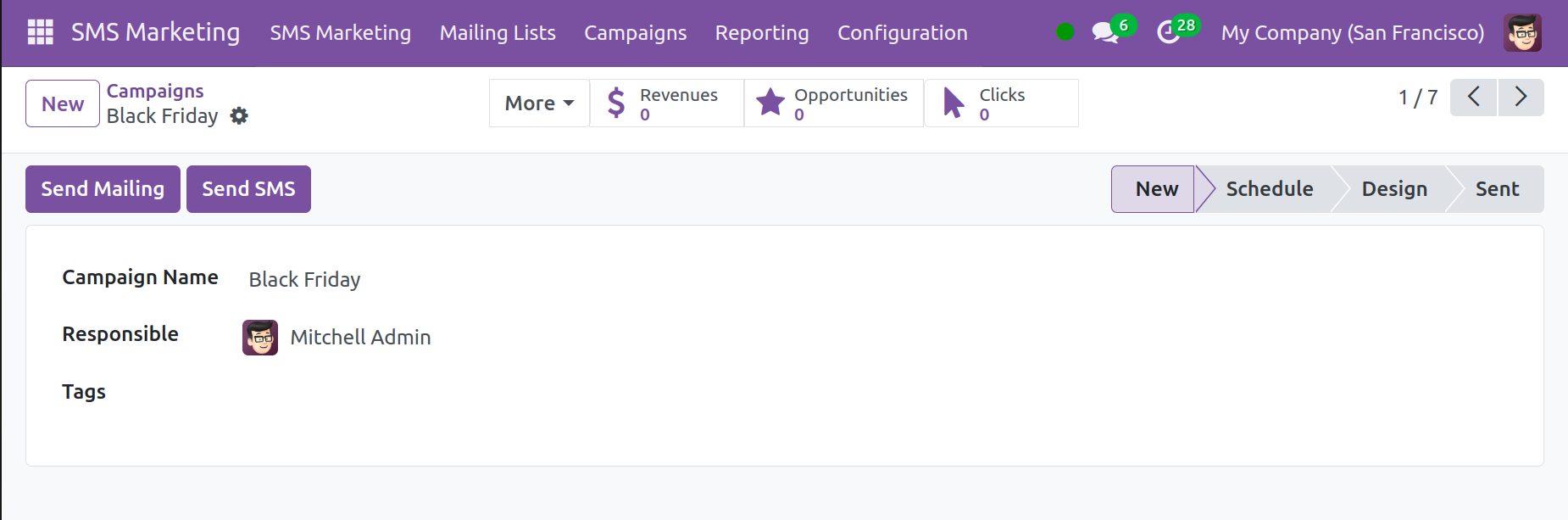Open the Opportunities stat button
1568x520 pixels.
[x=834, y=103]
